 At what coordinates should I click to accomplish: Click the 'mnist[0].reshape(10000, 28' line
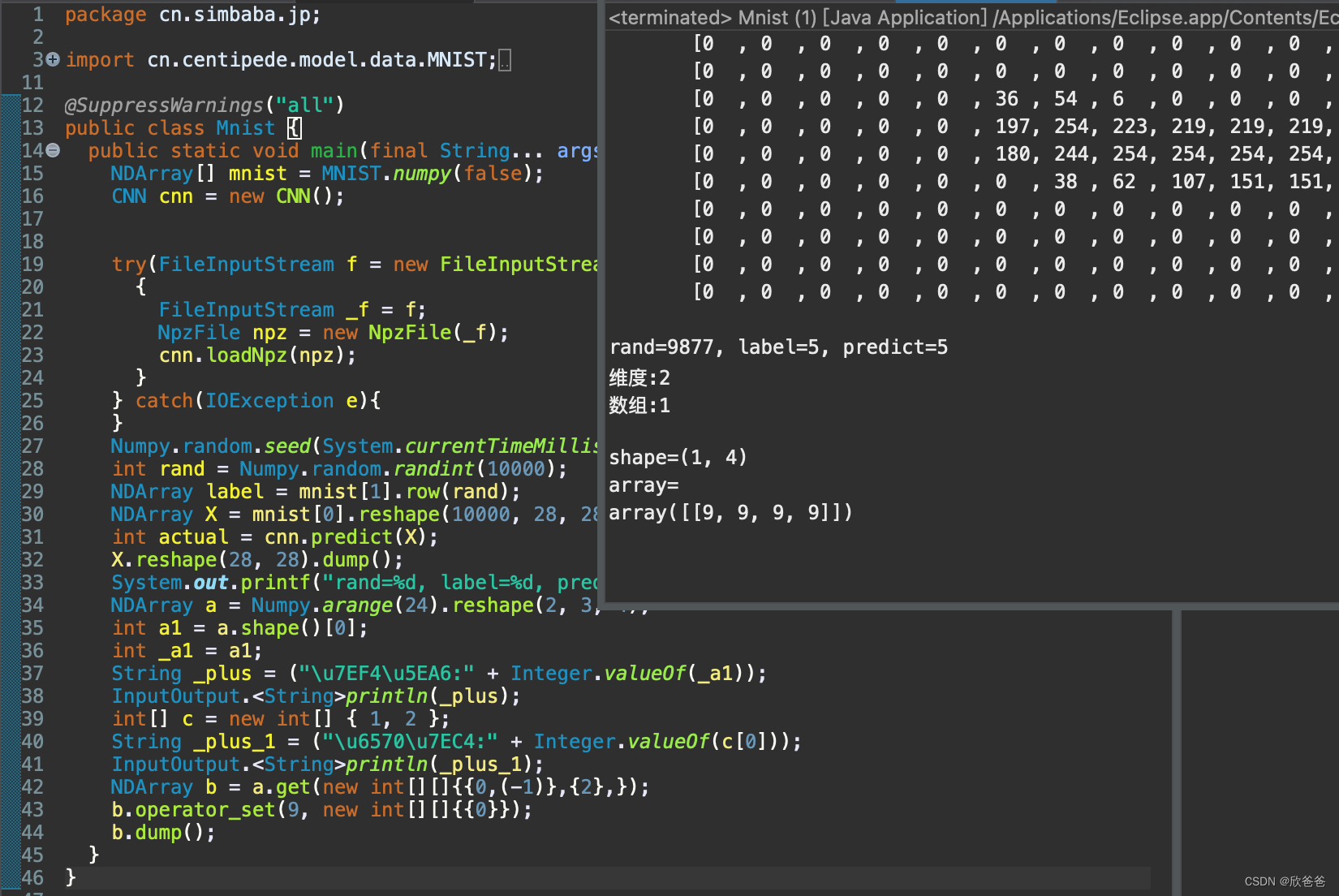(355, 514)
